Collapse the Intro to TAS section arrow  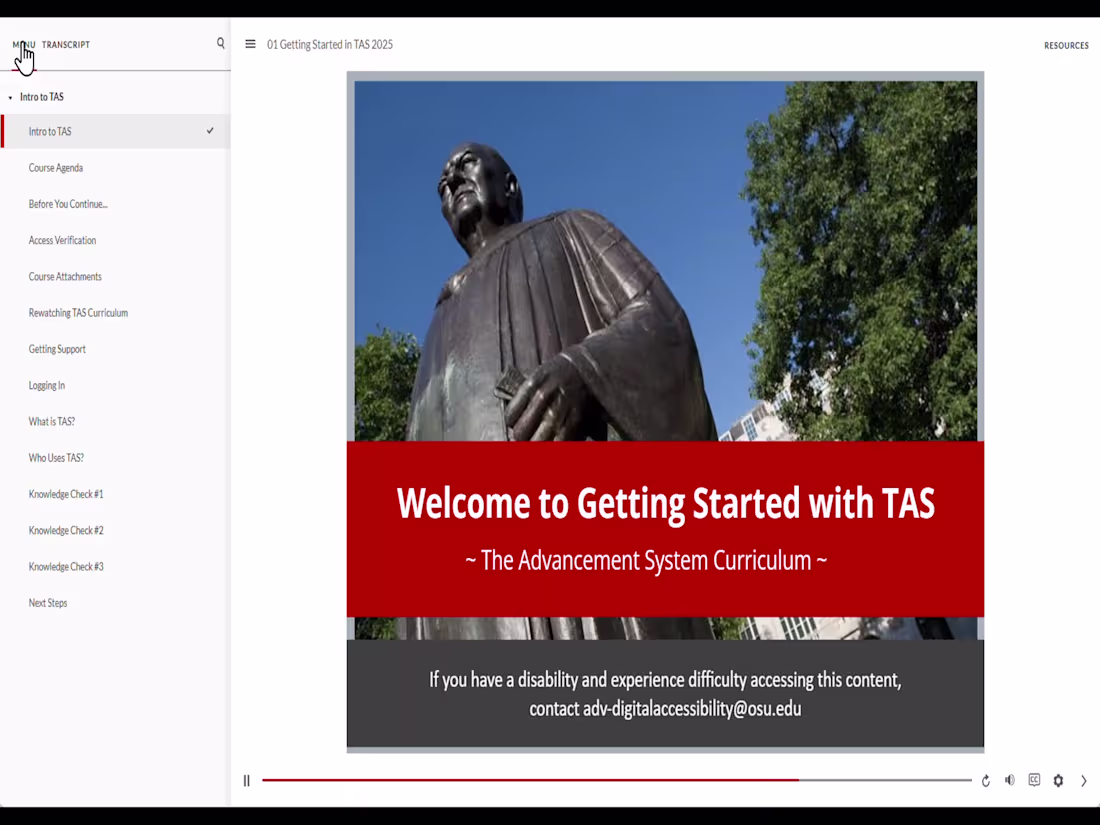pos(10,98)
